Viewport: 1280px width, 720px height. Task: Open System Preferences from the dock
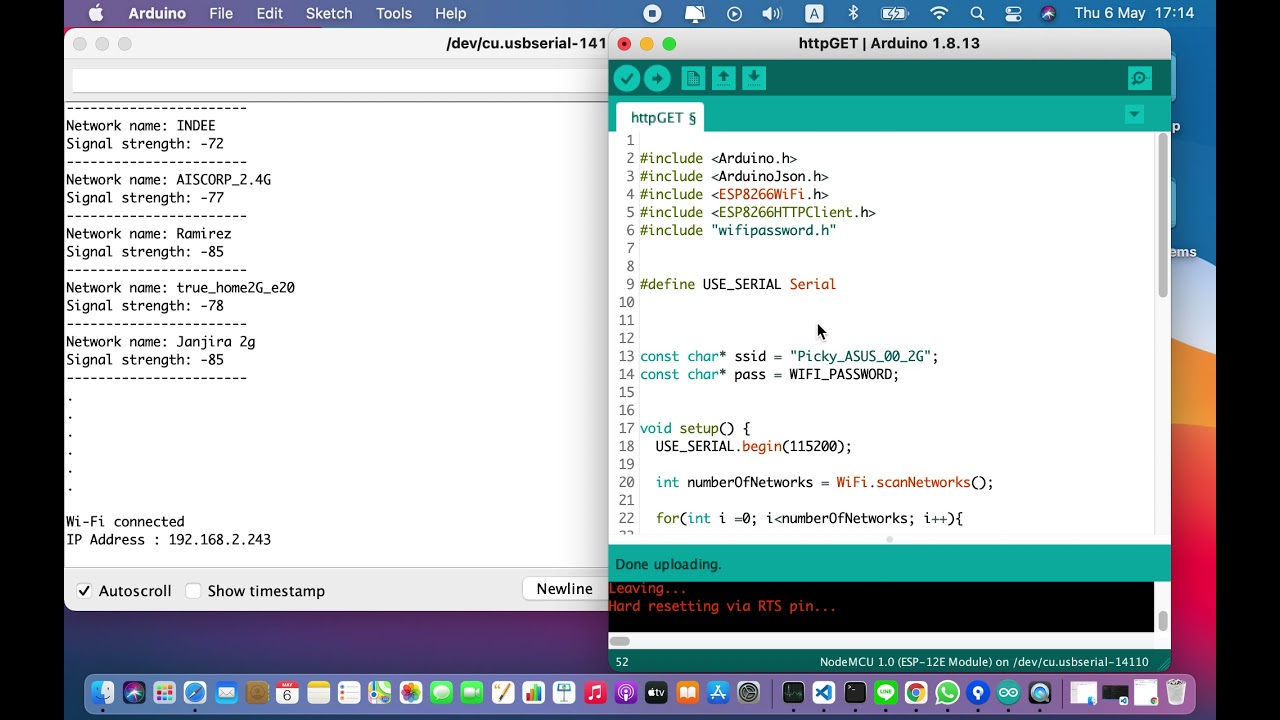[x=748, y=692]
